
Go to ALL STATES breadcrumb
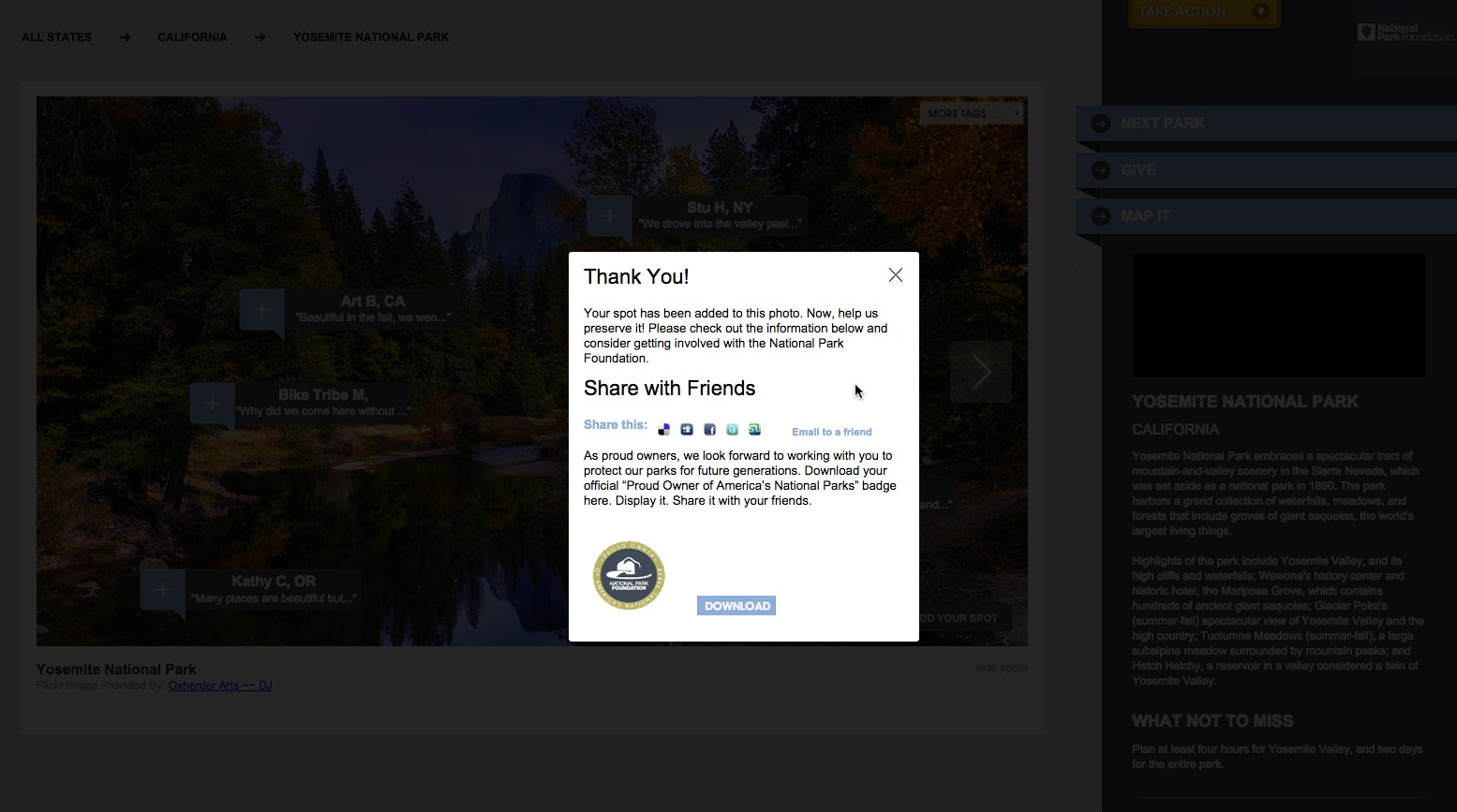(57, 37)
